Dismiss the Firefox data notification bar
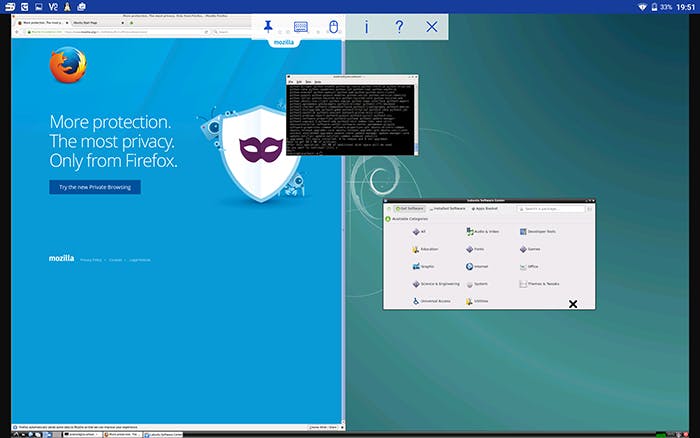Screen dimensions: 700x438 pyautogui.click(x=342, y=427)
